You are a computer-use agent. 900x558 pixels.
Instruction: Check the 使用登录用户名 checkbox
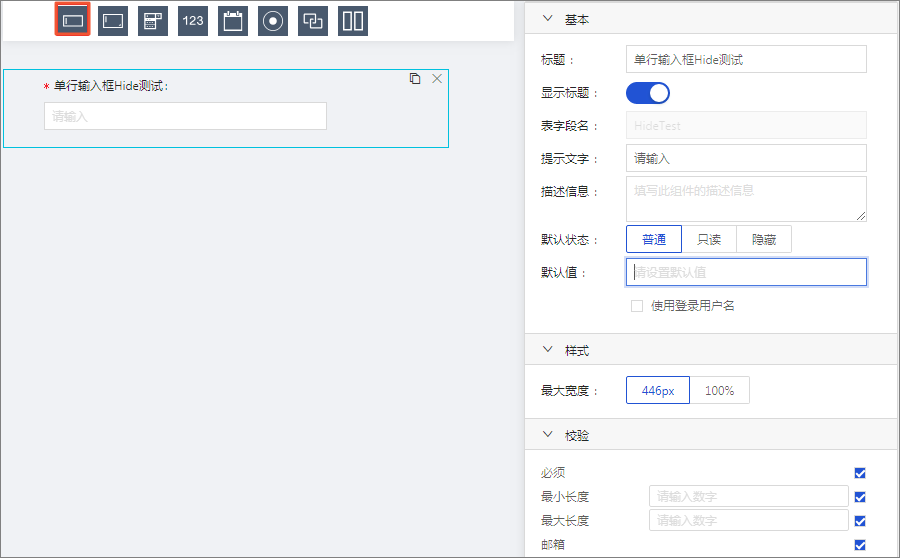pos(637,306)
